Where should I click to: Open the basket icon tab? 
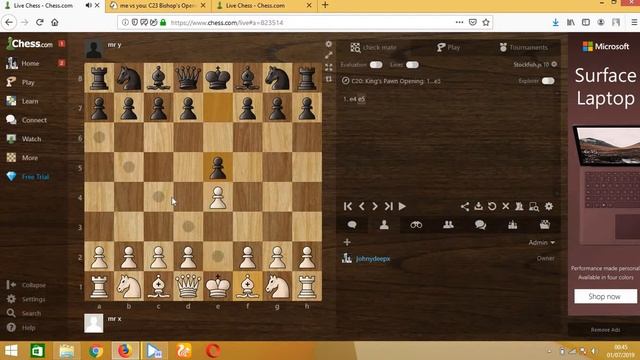coord(544,225)
